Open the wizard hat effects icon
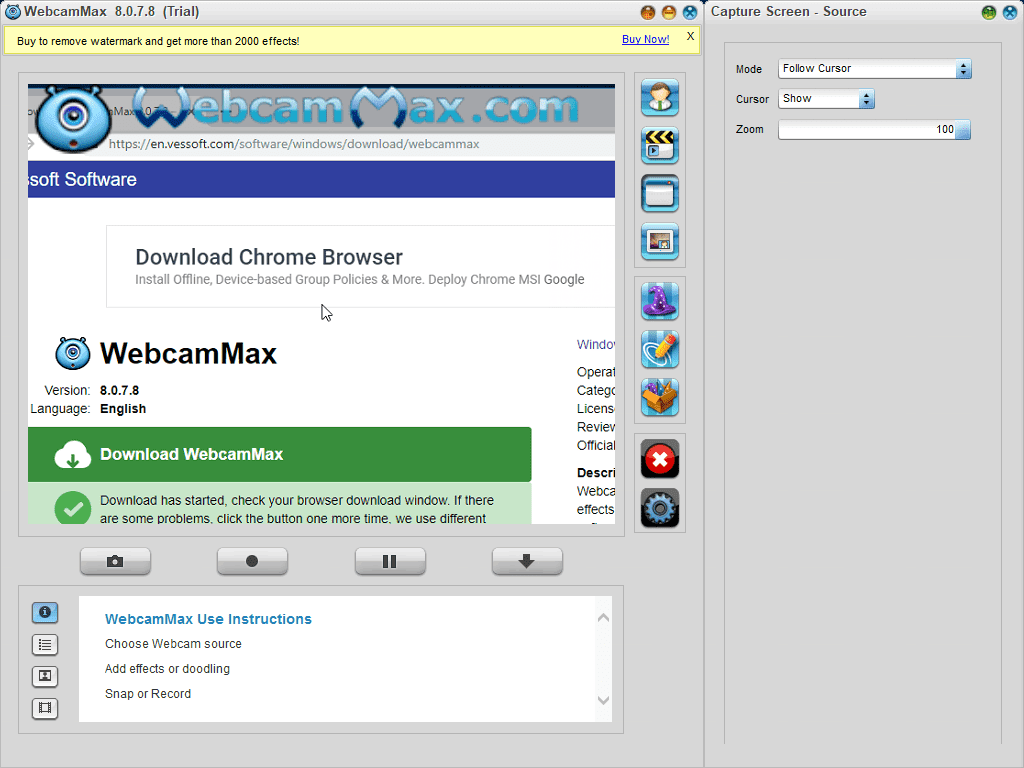 point(660,301)
